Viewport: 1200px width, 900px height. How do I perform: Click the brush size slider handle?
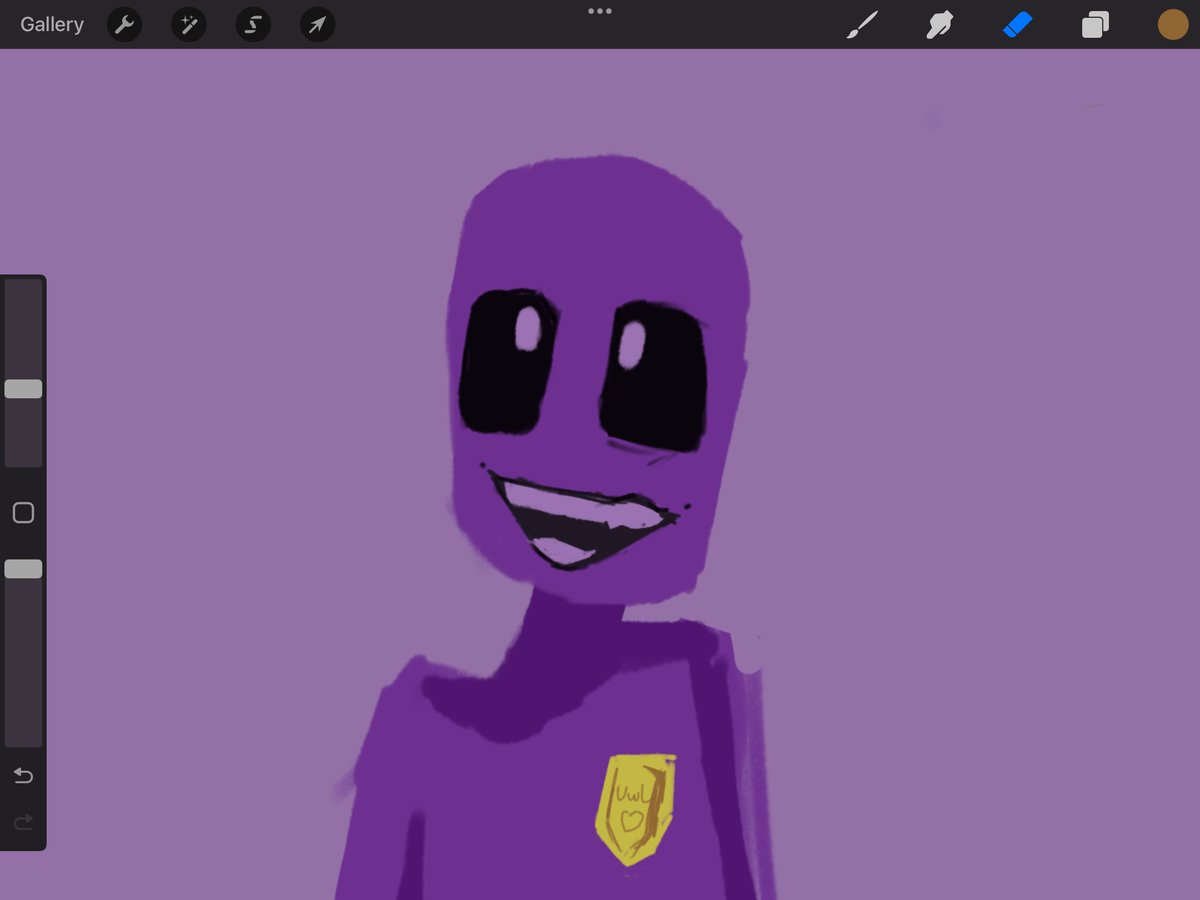(x=23, y=389)
